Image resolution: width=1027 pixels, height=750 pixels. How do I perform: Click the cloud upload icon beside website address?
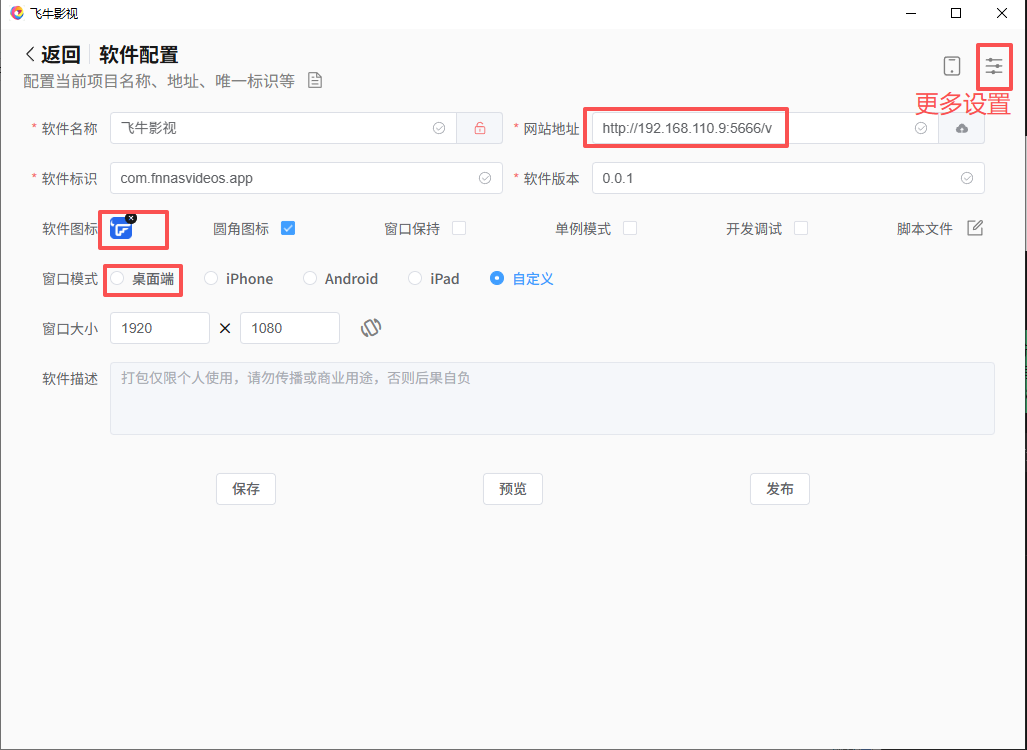point(962,128)
